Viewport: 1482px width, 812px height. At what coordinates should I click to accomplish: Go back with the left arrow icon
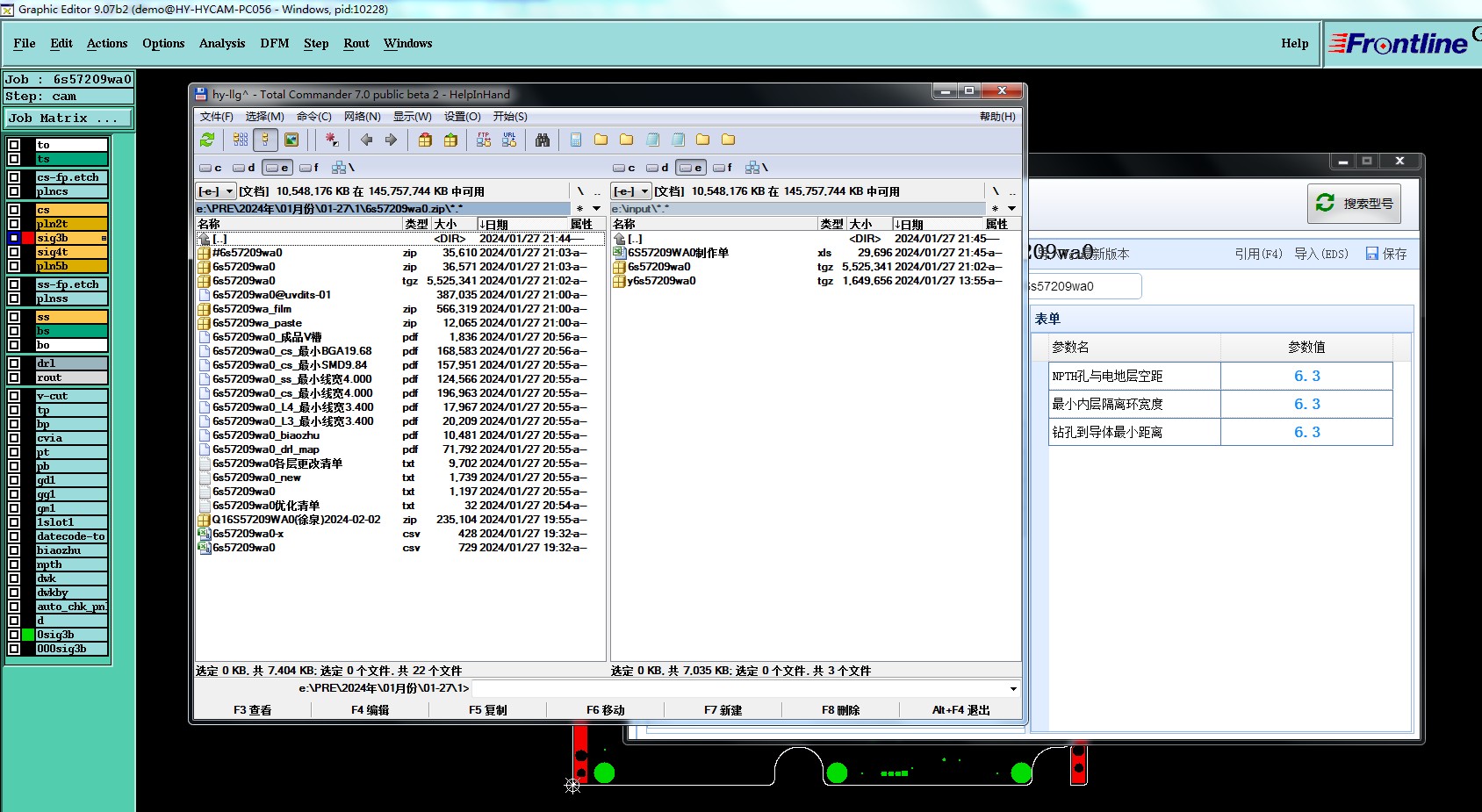[367, 140]
